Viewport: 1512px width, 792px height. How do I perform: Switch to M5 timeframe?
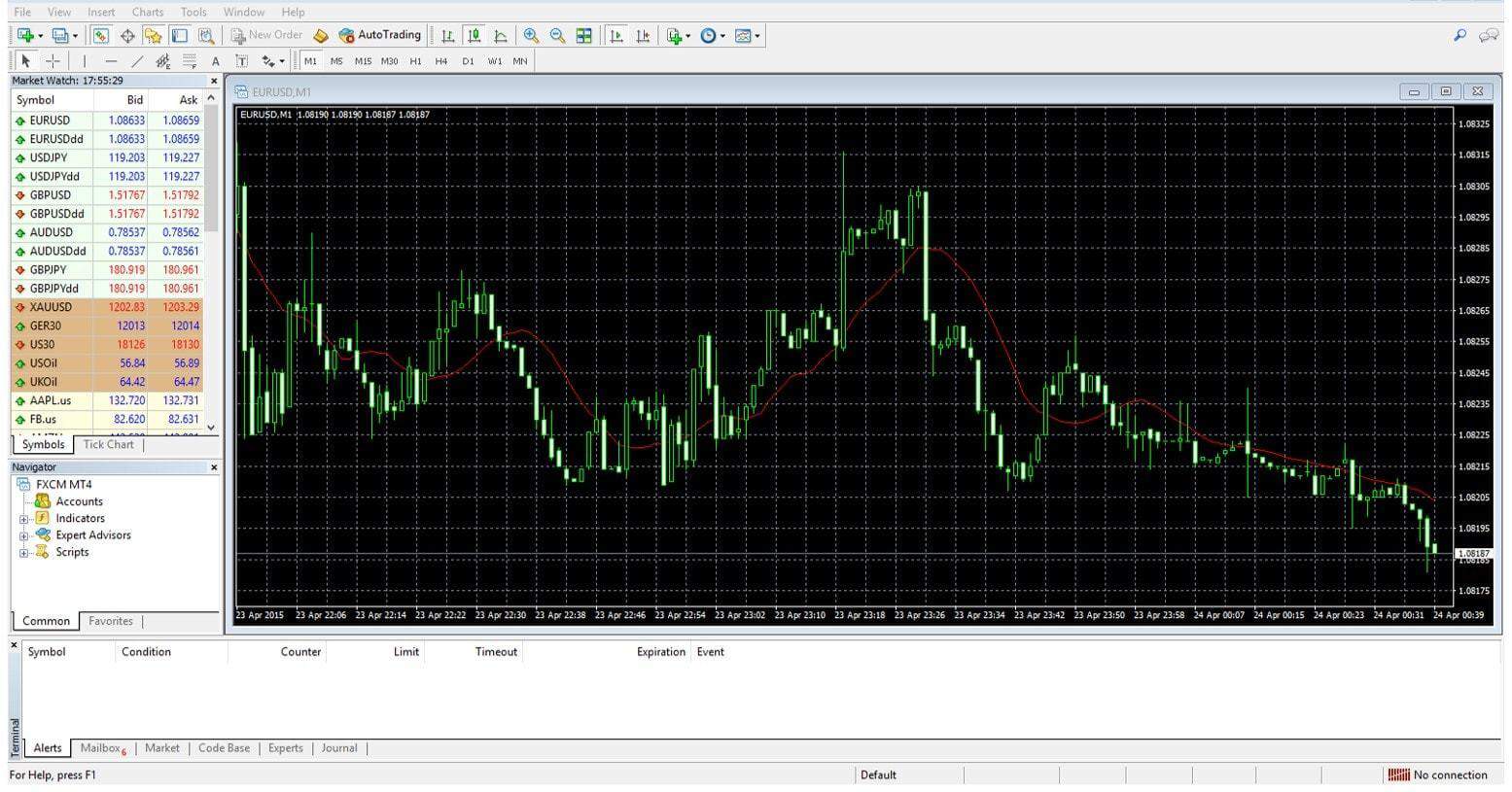tap(336, 60)
